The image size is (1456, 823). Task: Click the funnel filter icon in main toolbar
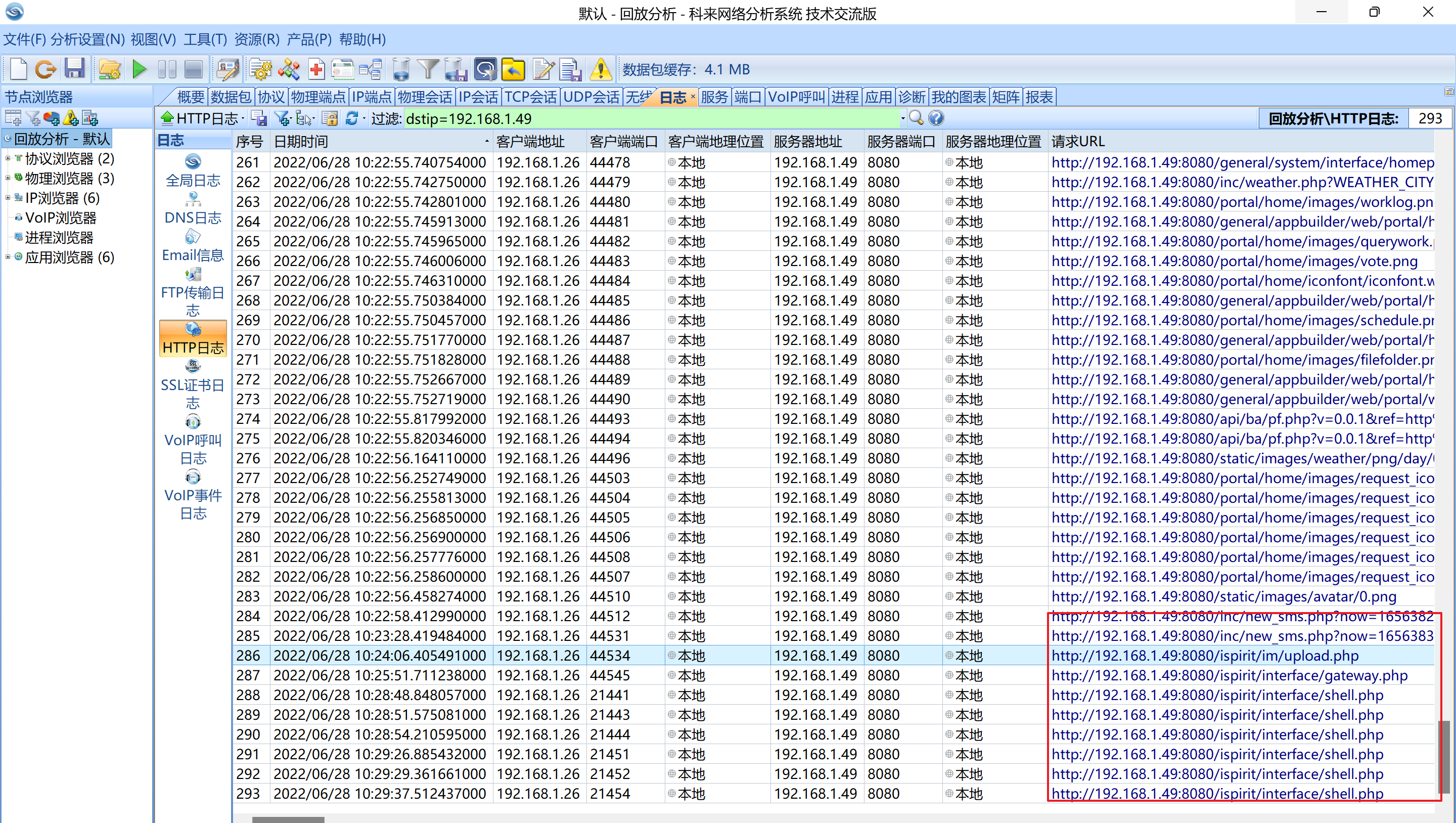428,70
